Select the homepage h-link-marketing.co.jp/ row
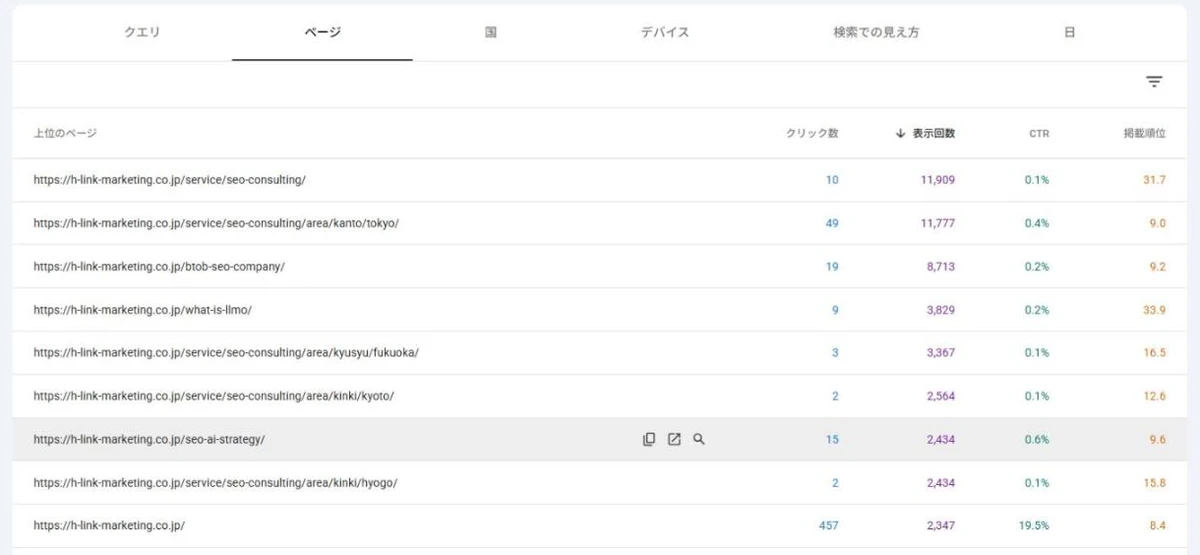1200x555 pixels. (x=600, y=525)
